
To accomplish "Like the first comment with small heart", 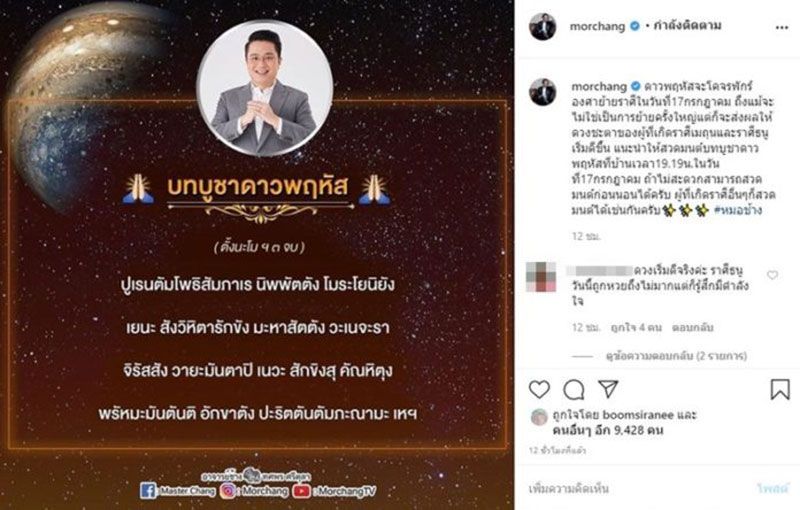I will [772, 275].
